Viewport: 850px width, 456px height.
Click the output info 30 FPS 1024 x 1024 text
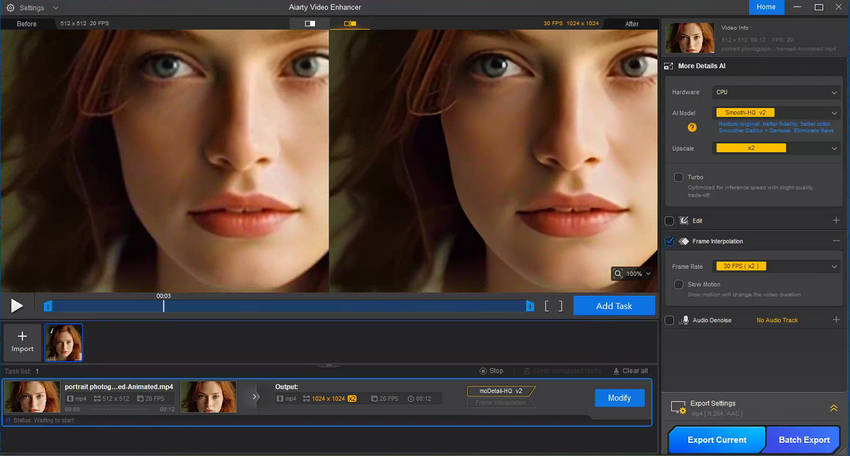tap(571, 24)
